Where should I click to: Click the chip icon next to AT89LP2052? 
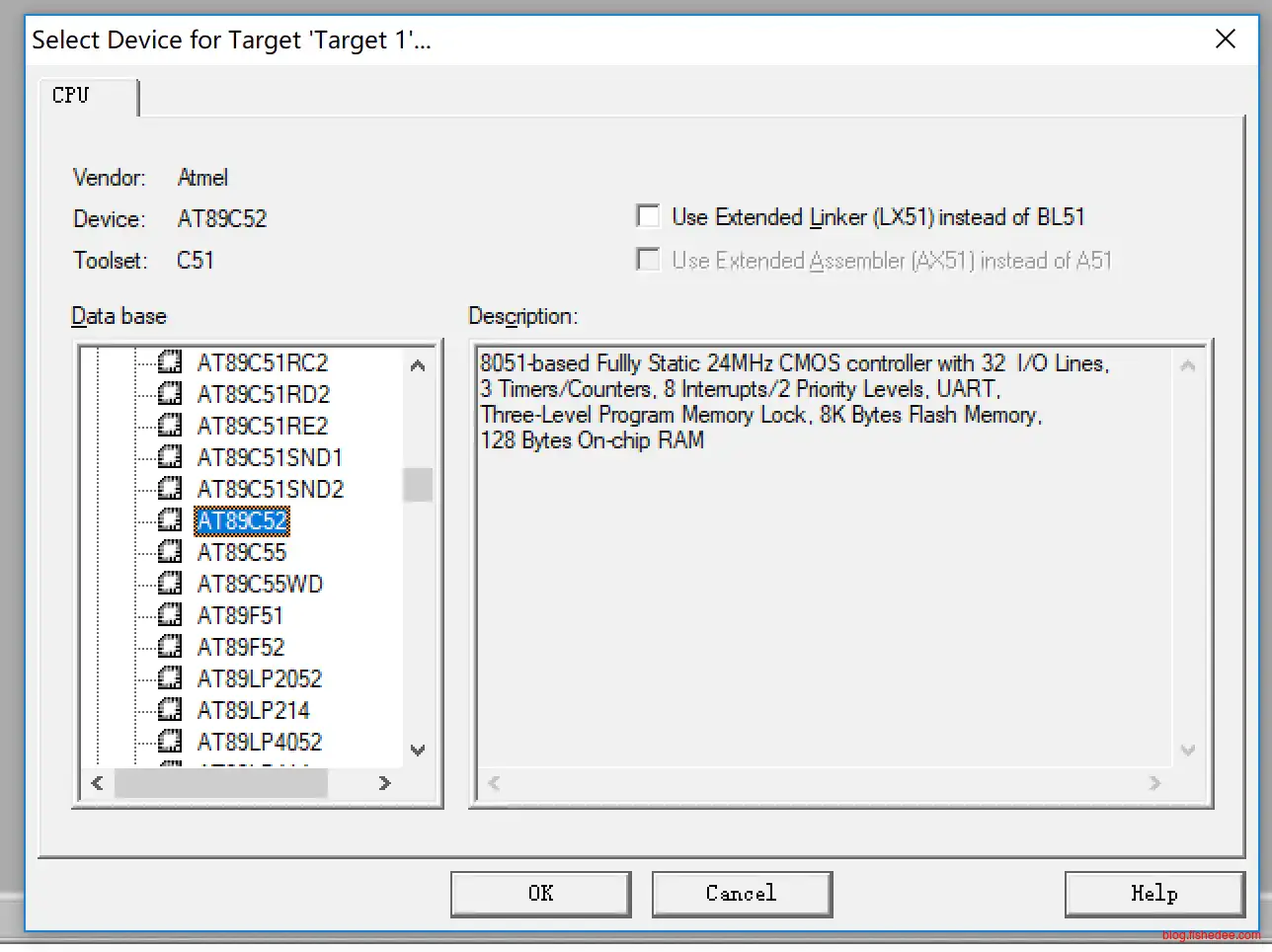coord(170,678)
